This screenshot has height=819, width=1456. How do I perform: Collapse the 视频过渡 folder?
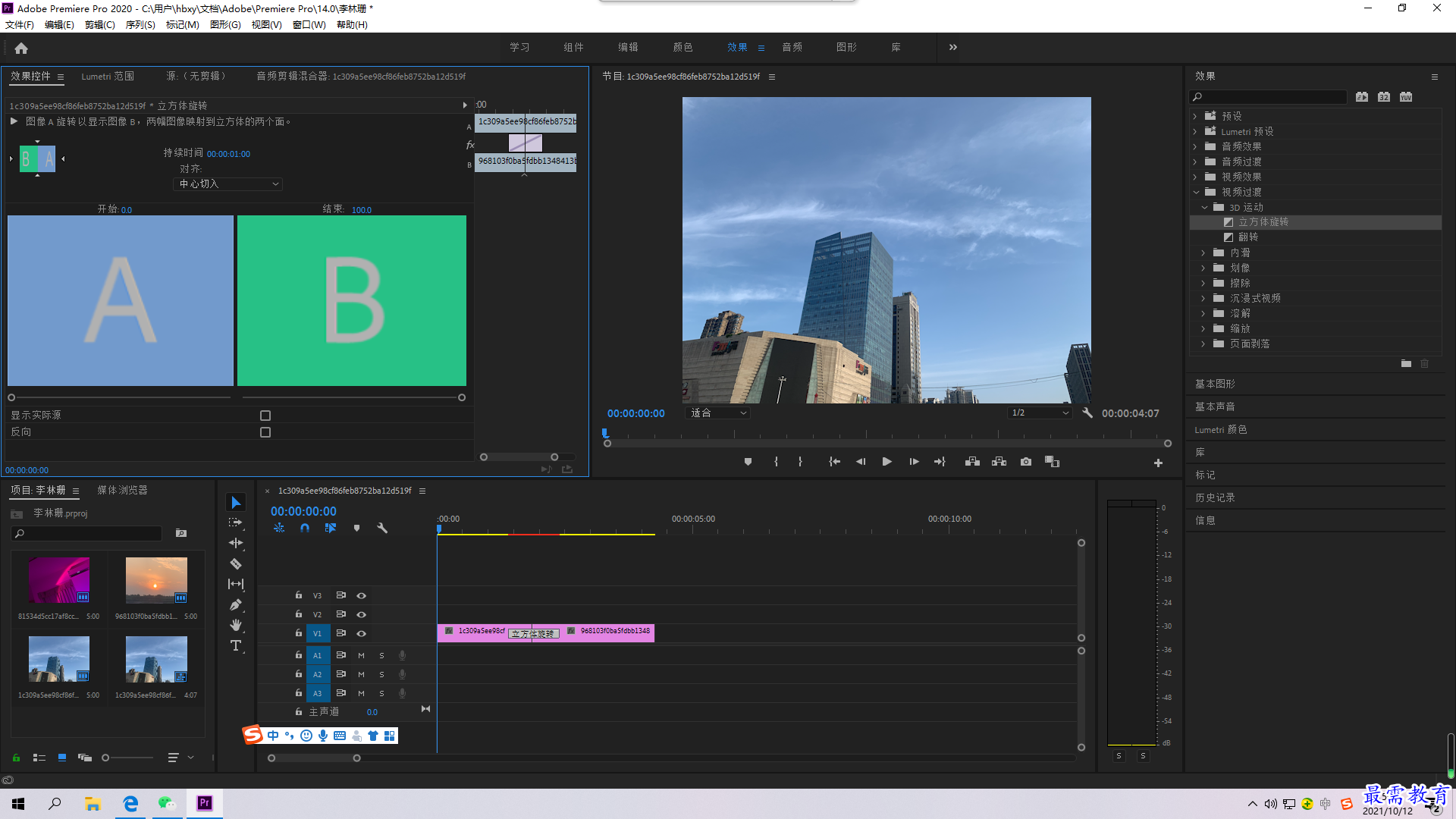[x=1195, y=192]
